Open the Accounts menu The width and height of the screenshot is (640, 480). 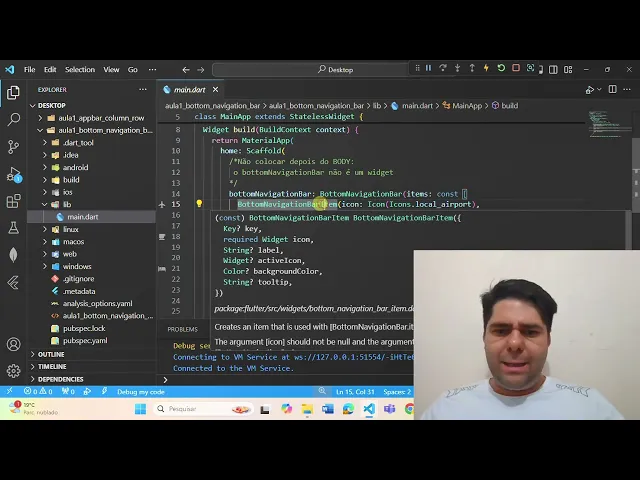click(x=13, y=344)
